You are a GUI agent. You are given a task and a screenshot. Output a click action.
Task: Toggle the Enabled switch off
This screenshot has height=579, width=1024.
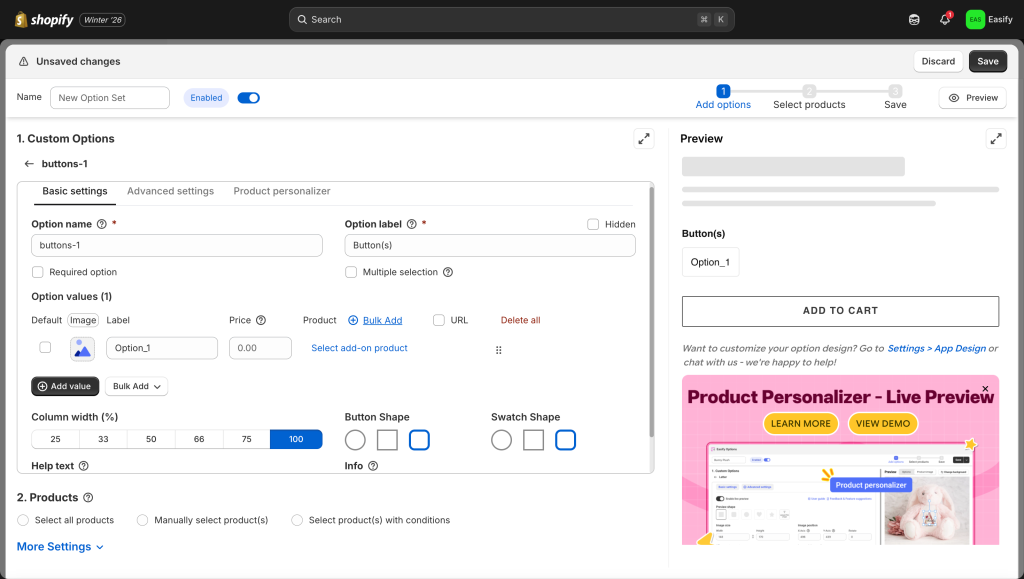248,98
